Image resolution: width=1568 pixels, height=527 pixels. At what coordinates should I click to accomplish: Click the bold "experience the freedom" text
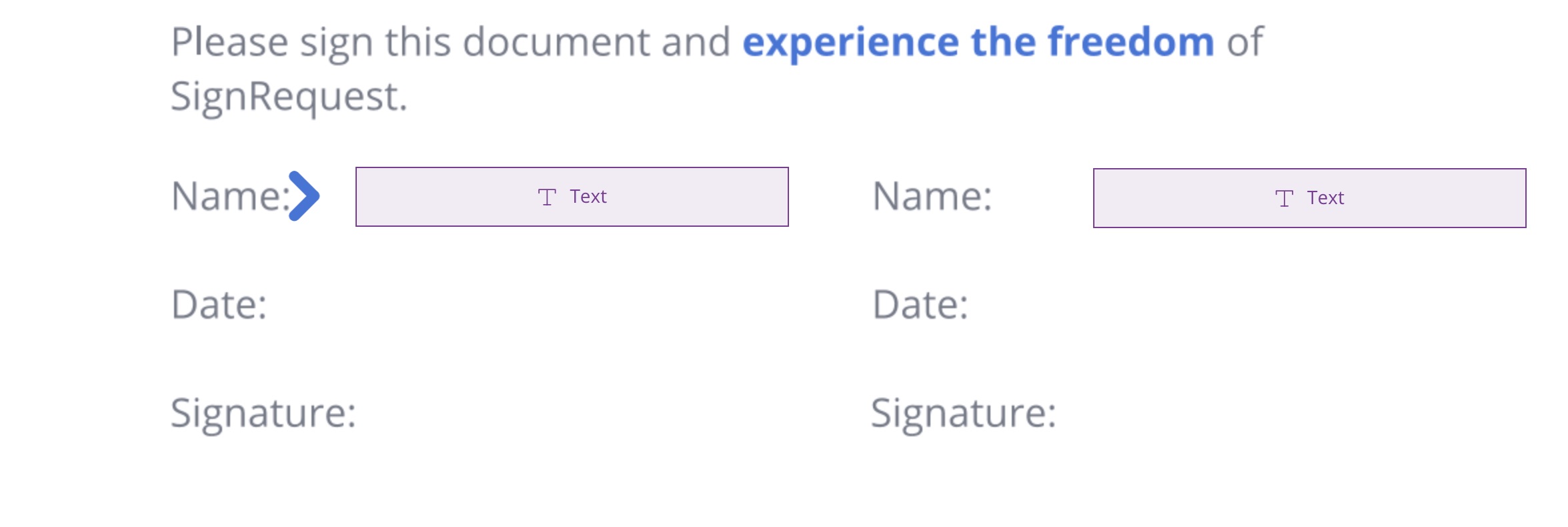point(978,43)
